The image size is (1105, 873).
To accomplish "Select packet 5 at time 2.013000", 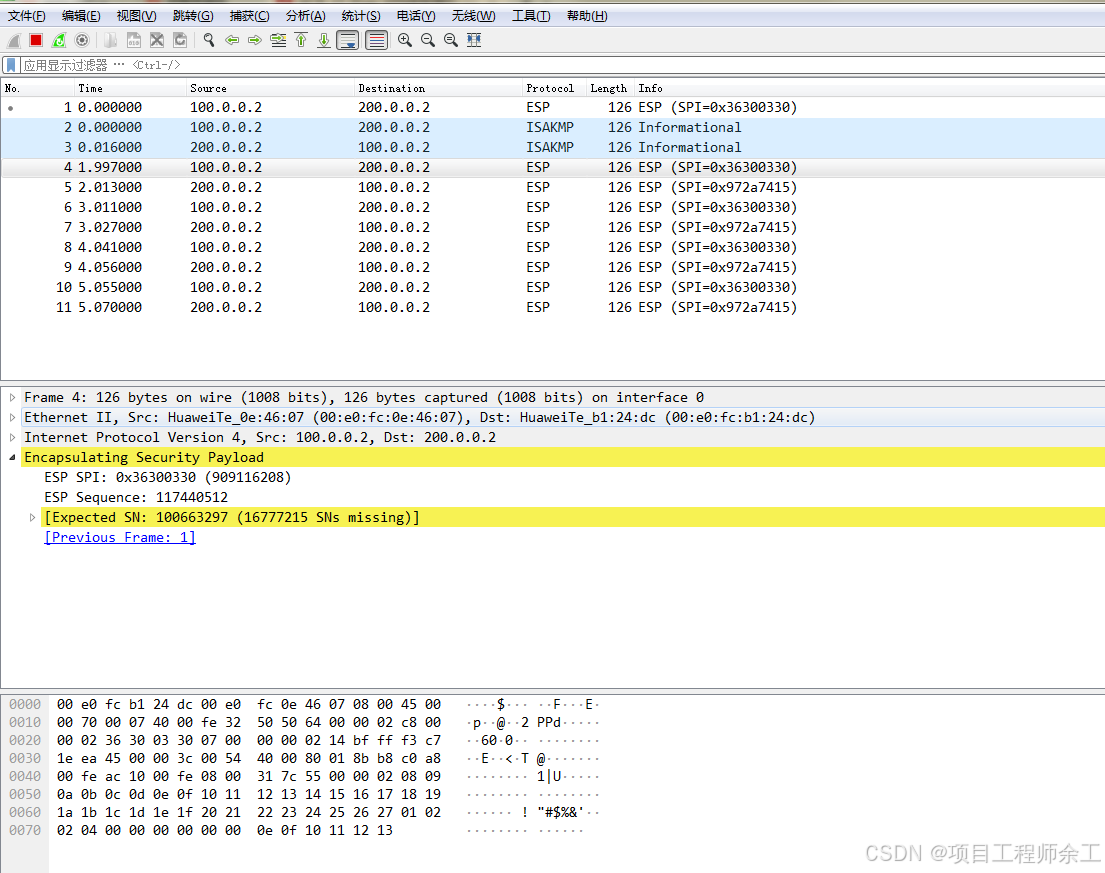I will coord(552,187).
